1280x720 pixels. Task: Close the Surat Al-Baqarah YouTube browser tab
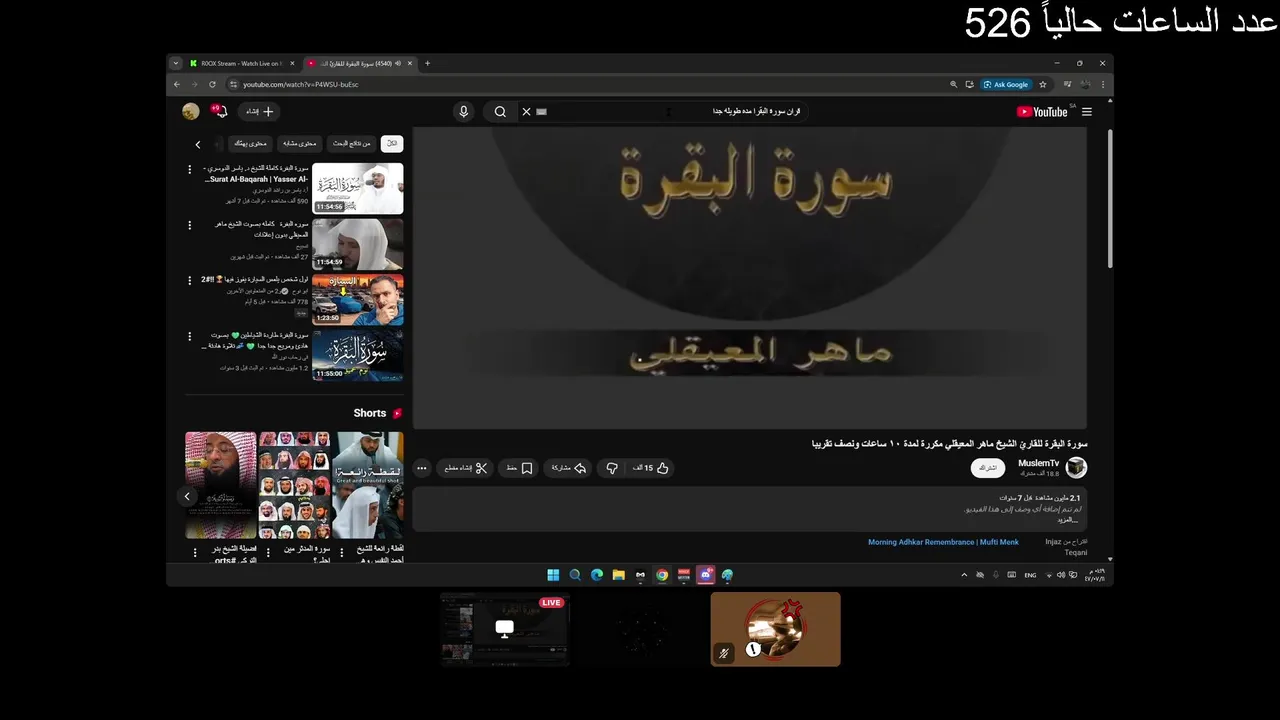tap(410, 63)
